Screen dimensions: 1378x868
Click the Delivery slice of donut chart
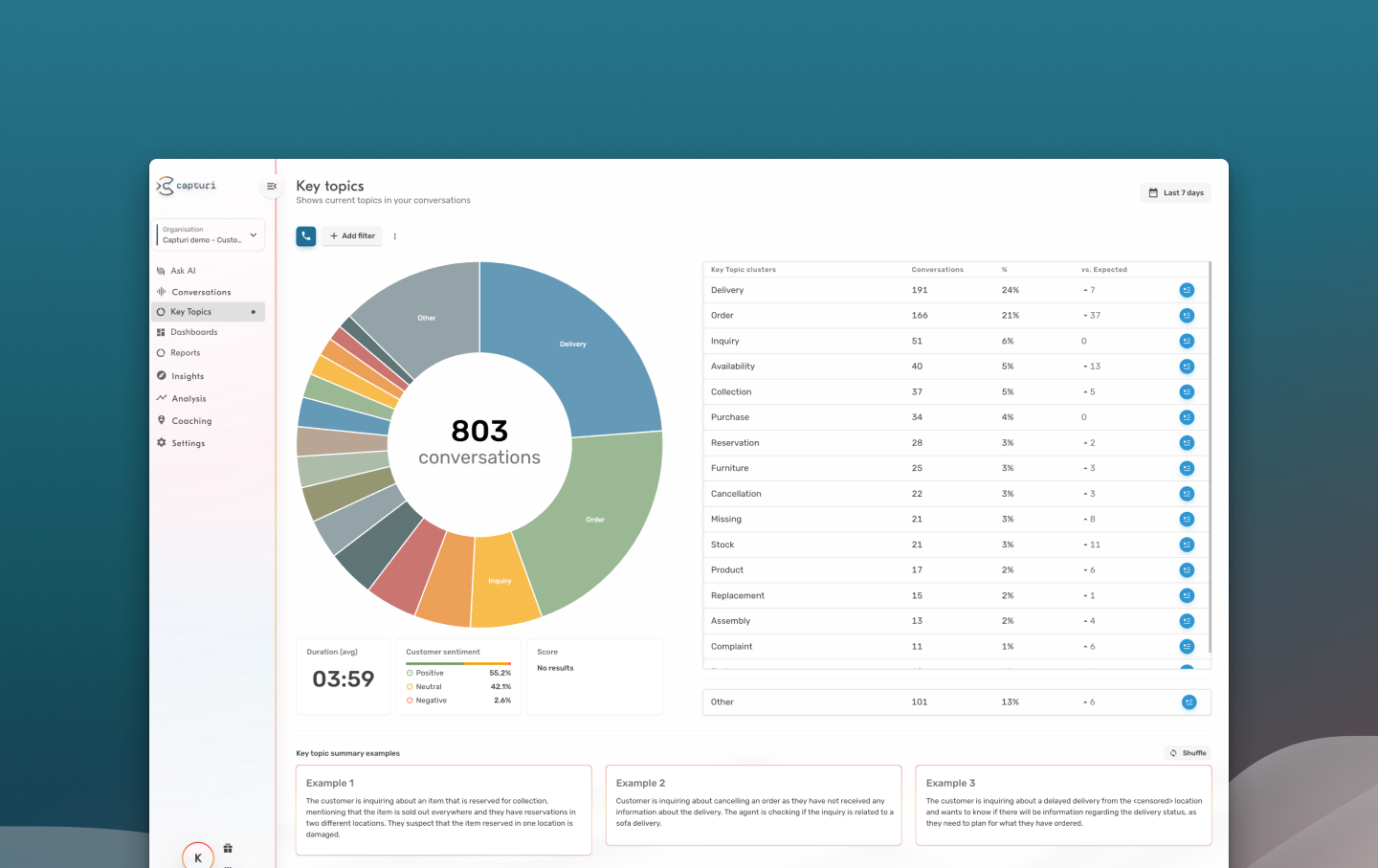click(x=573, y=344)
